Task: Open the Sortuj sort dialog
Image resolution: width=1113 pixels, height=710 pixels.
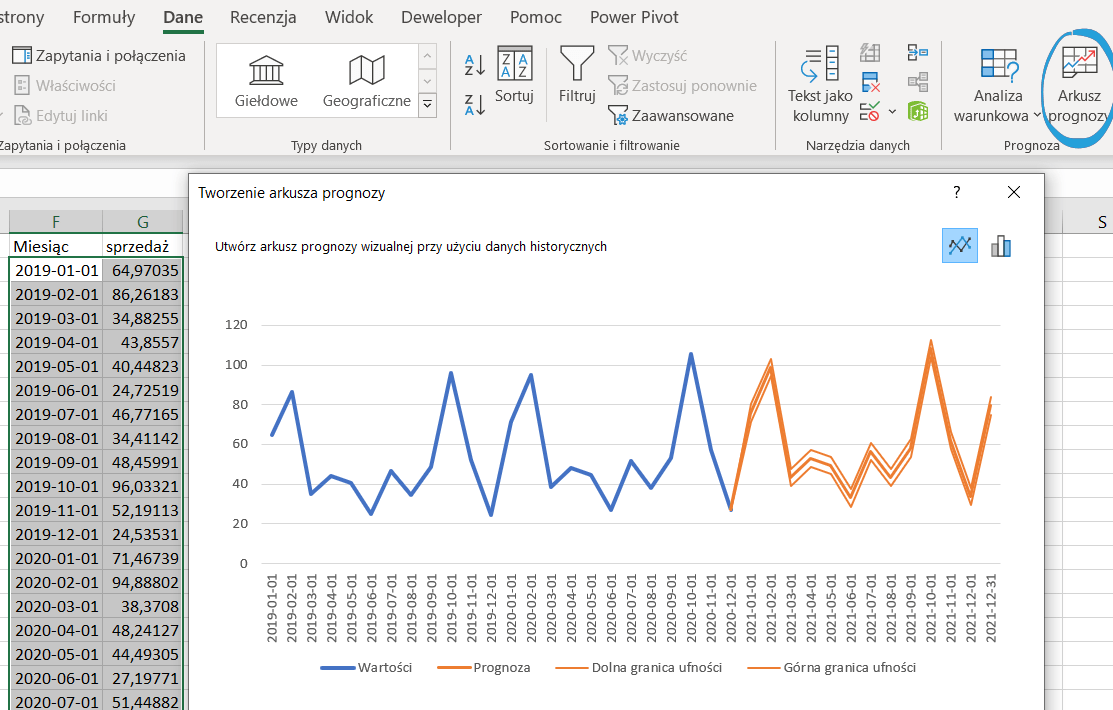Action: tap(514, 76)
